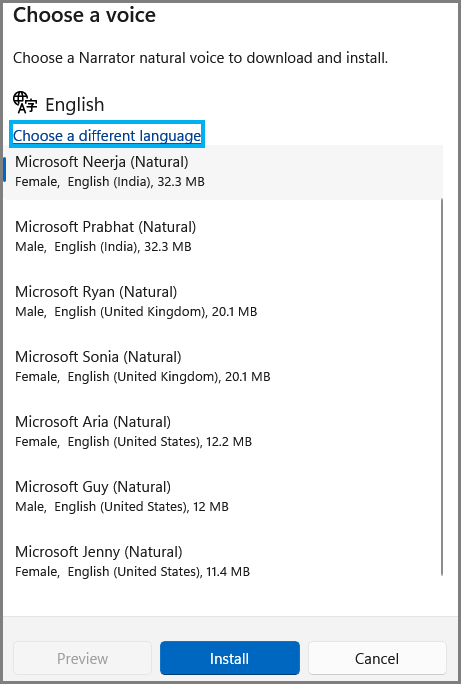Choose the Microsoft Sonia (Natural) voice
Viewport: 461px width, 684px height.
(x=223, y=366)
